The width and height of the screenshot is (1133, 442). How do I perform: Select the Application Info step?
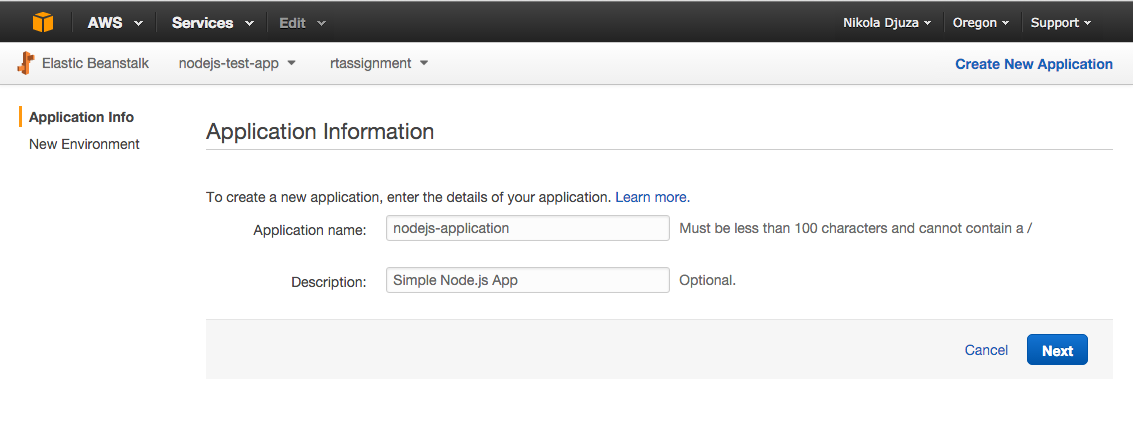(81, 117)
